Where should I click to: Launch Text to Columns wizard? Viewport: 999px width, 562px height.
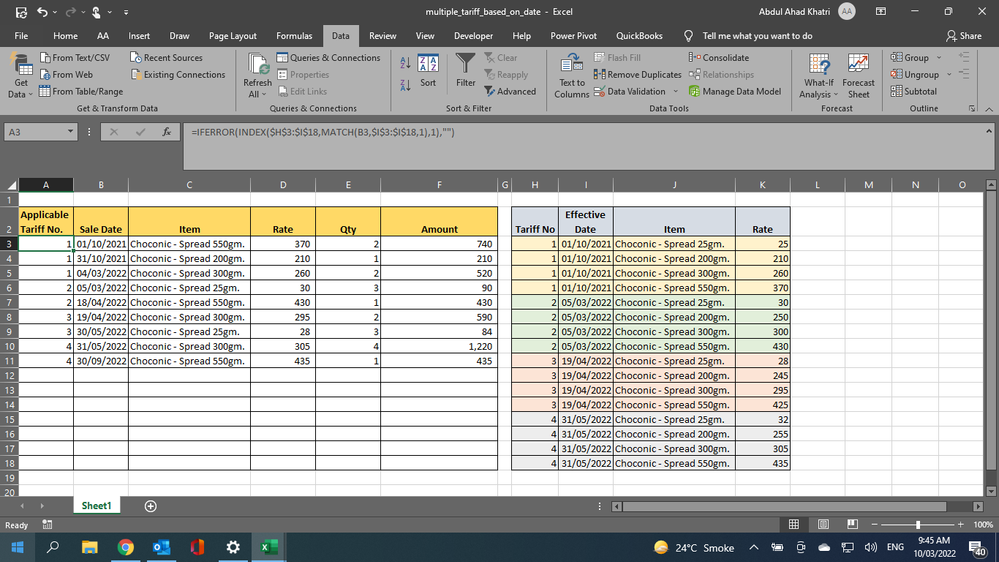pyautogui.click(x=571, y=76)
